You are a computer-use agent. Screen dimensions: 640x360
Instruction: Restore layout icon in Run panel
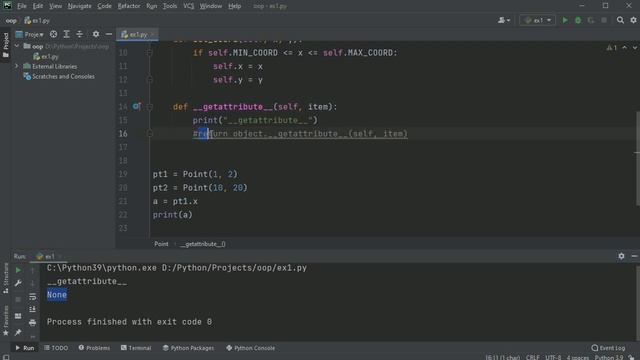18,316
